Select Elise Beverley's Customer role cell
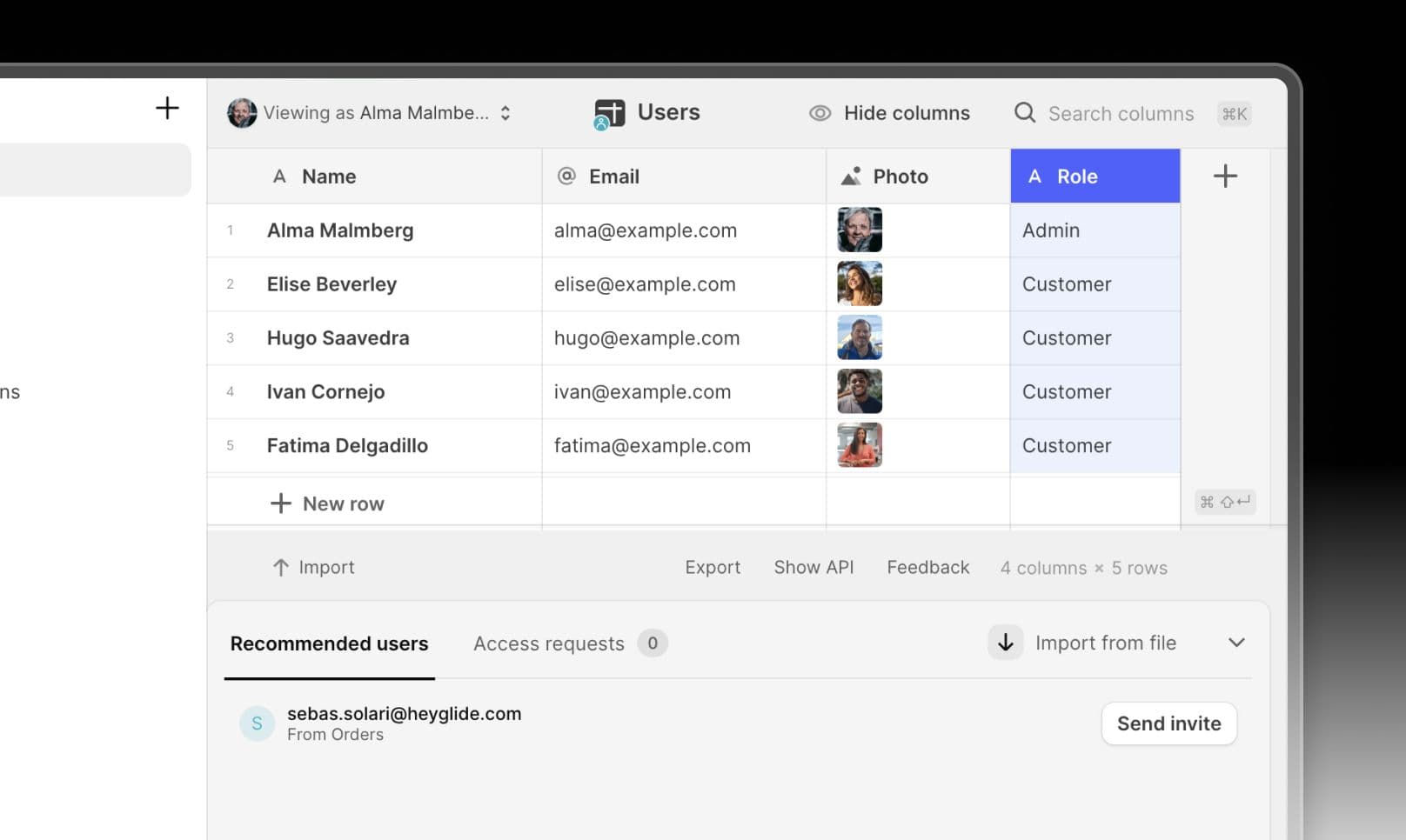 (x=1095, y=284)
